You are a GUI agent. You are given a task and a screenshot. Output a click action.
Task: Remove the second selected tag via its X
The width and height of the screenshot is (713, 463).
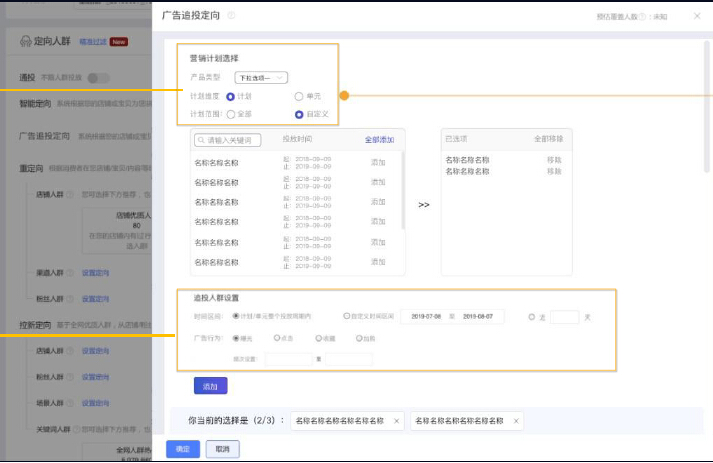tap(514, 421)
